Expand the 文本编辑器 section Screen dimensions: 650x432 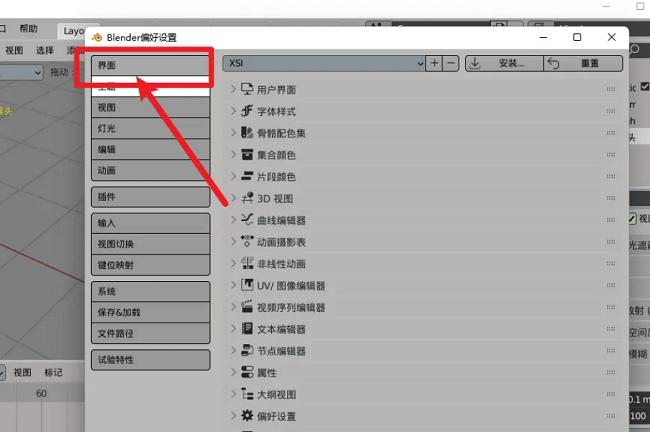pos(234,329)
